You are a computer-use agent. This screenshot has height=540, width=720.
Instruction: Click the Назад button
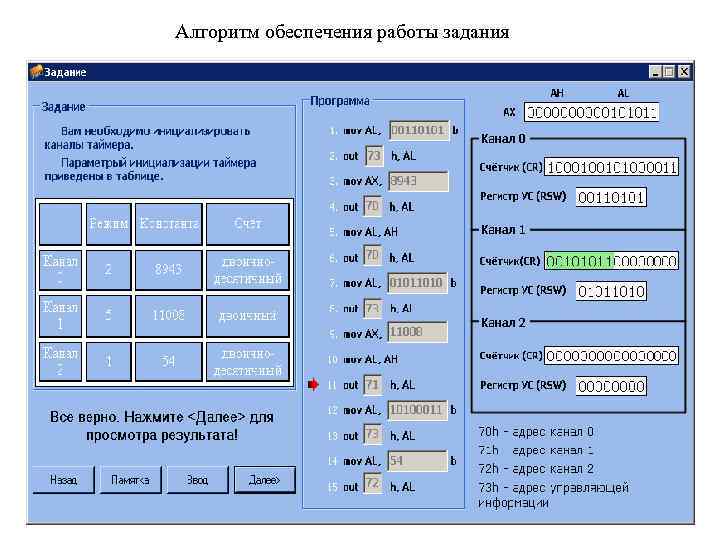tap(63, 480)
